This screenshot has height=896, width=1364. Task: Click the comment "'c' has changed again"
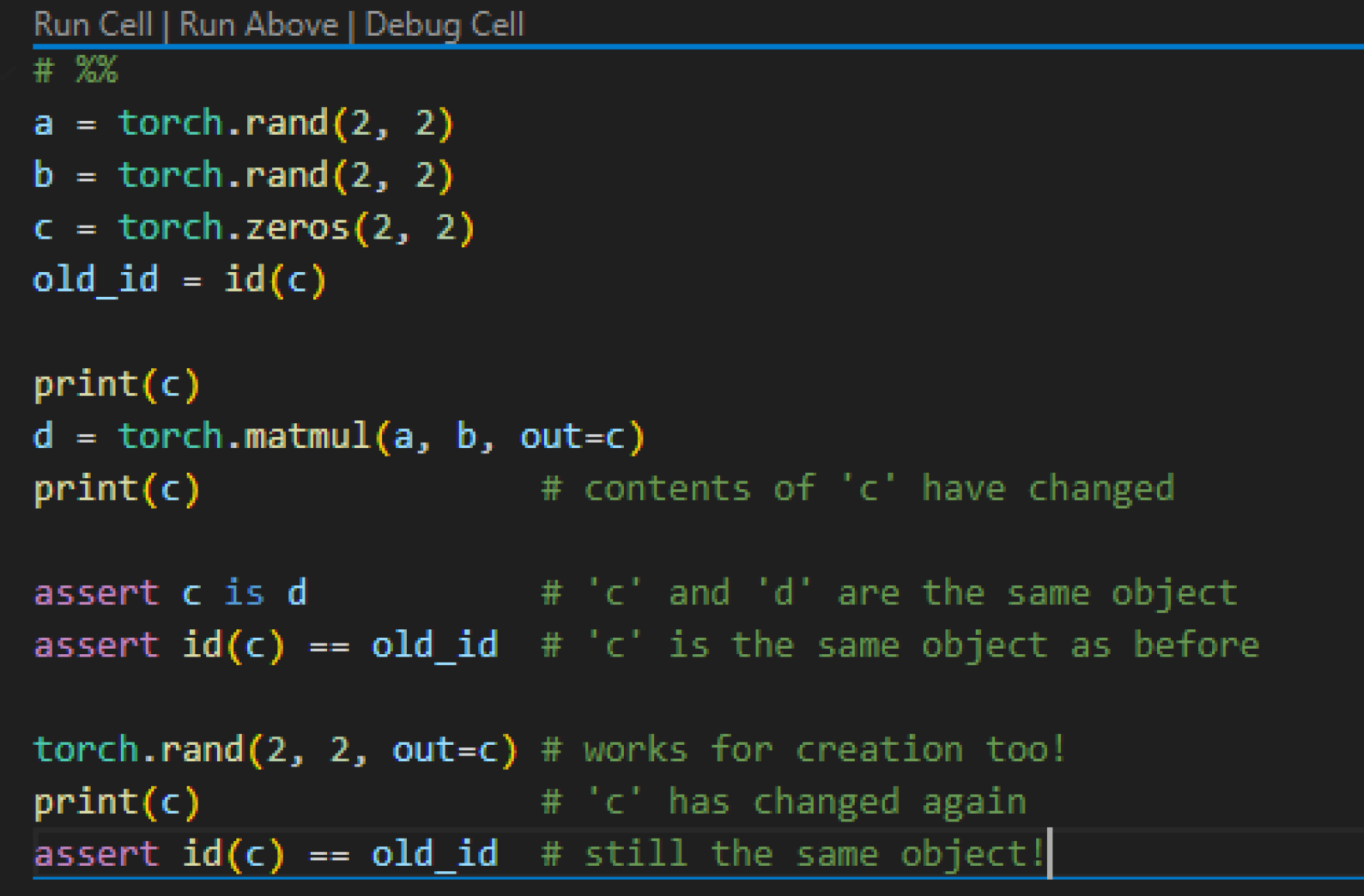[783, 802]
